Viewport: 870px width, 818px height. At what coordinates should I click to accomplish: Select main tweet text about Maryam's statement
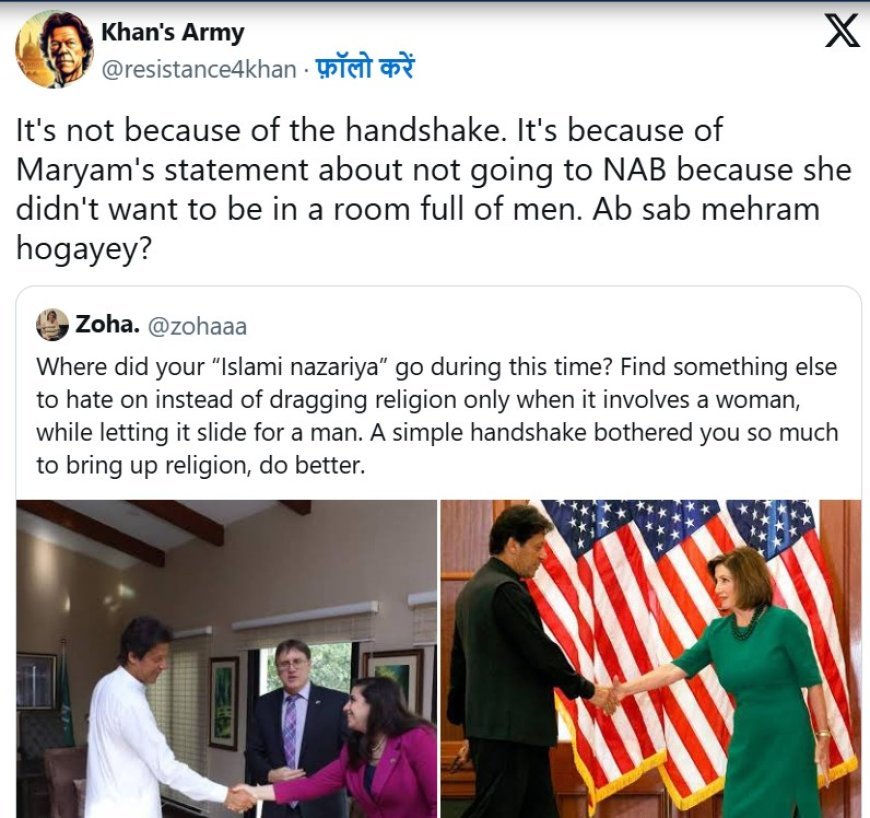[x=434, y=189]
